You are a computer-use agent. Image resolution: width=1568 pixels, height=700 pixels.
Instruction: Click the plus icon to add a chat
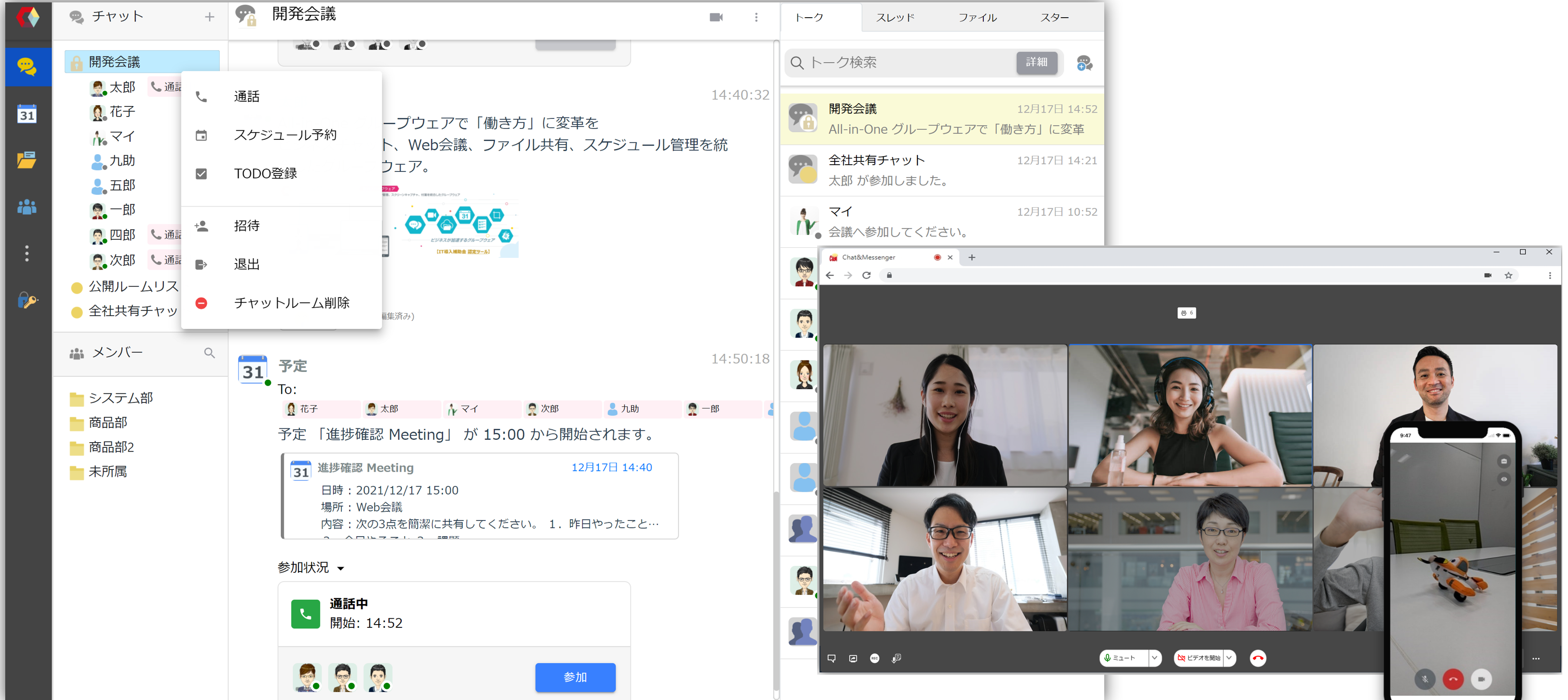209,17
